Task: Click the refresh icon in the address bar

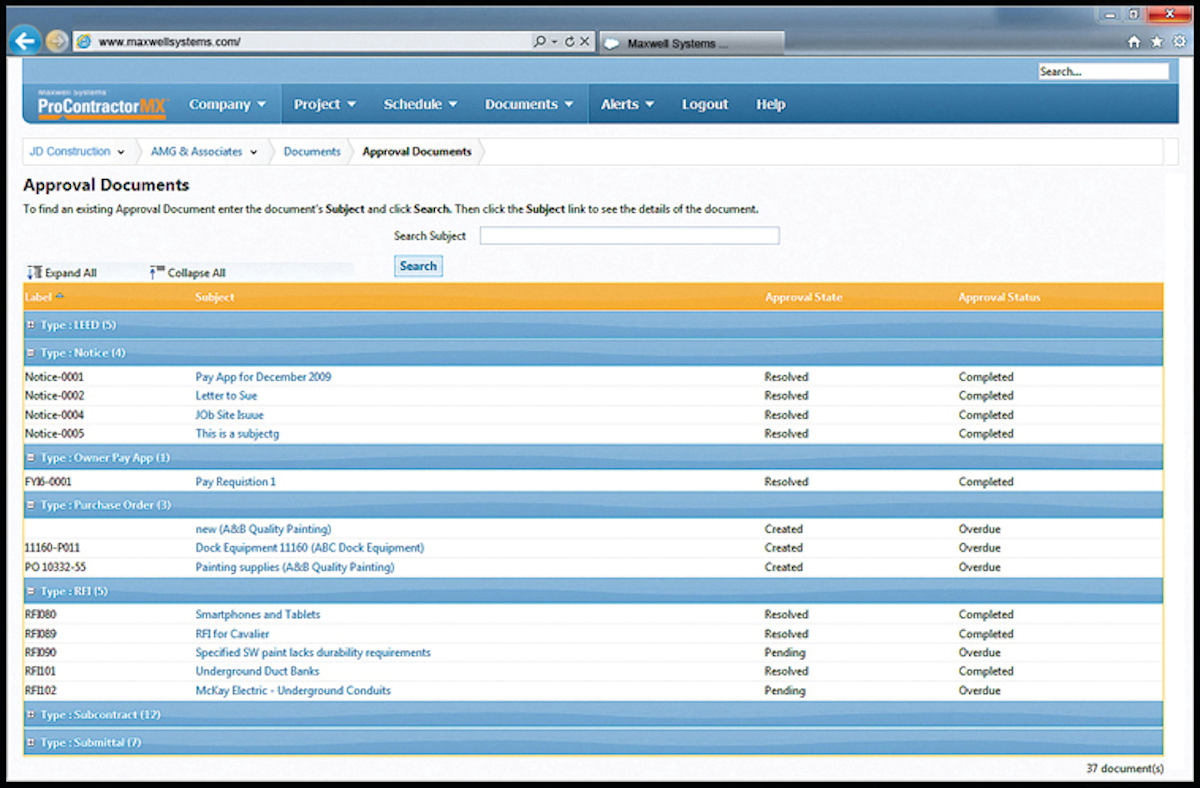Action: pos(570,41)
